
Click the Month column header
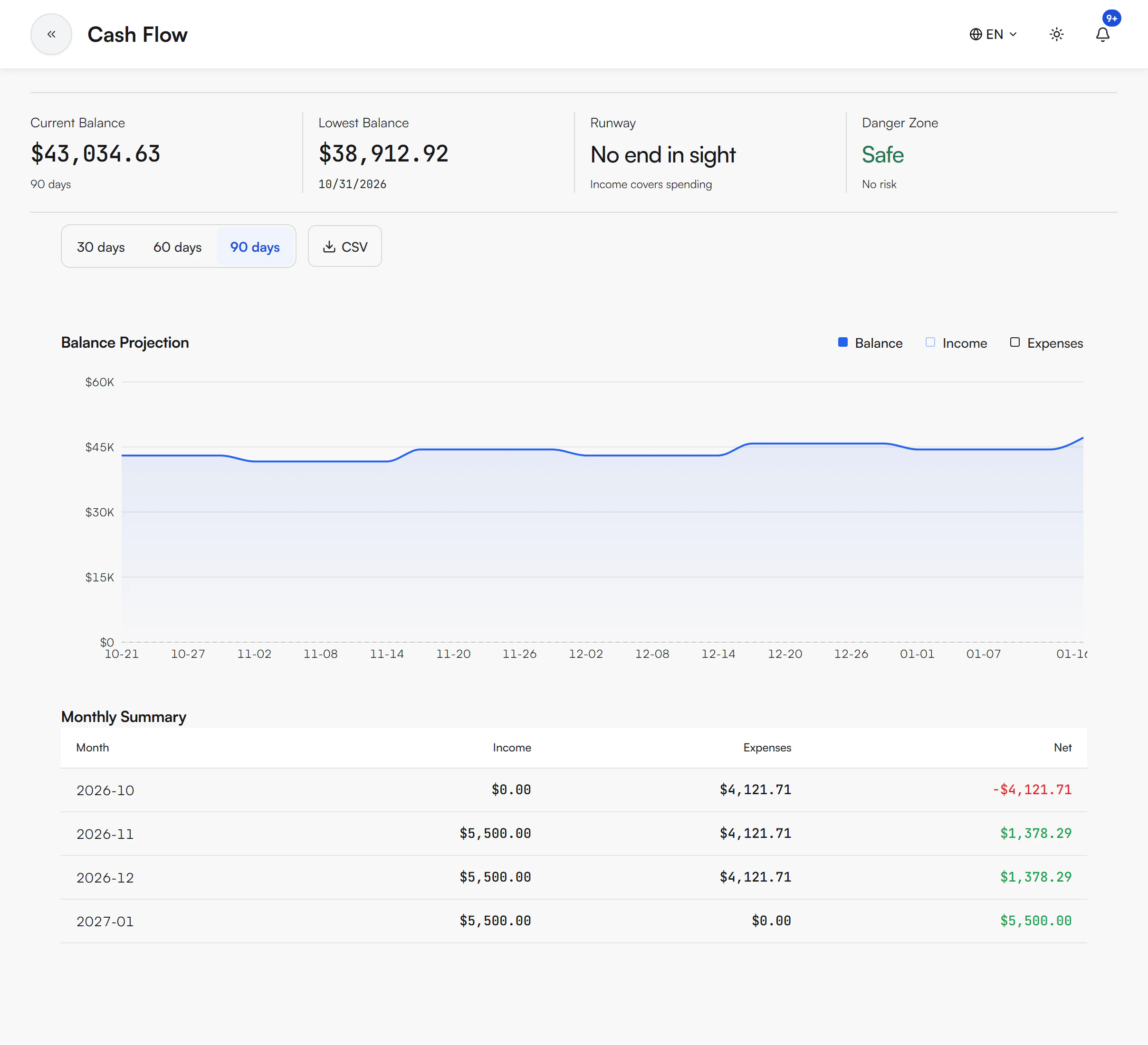pyautogui.click(x=92, y=747)
